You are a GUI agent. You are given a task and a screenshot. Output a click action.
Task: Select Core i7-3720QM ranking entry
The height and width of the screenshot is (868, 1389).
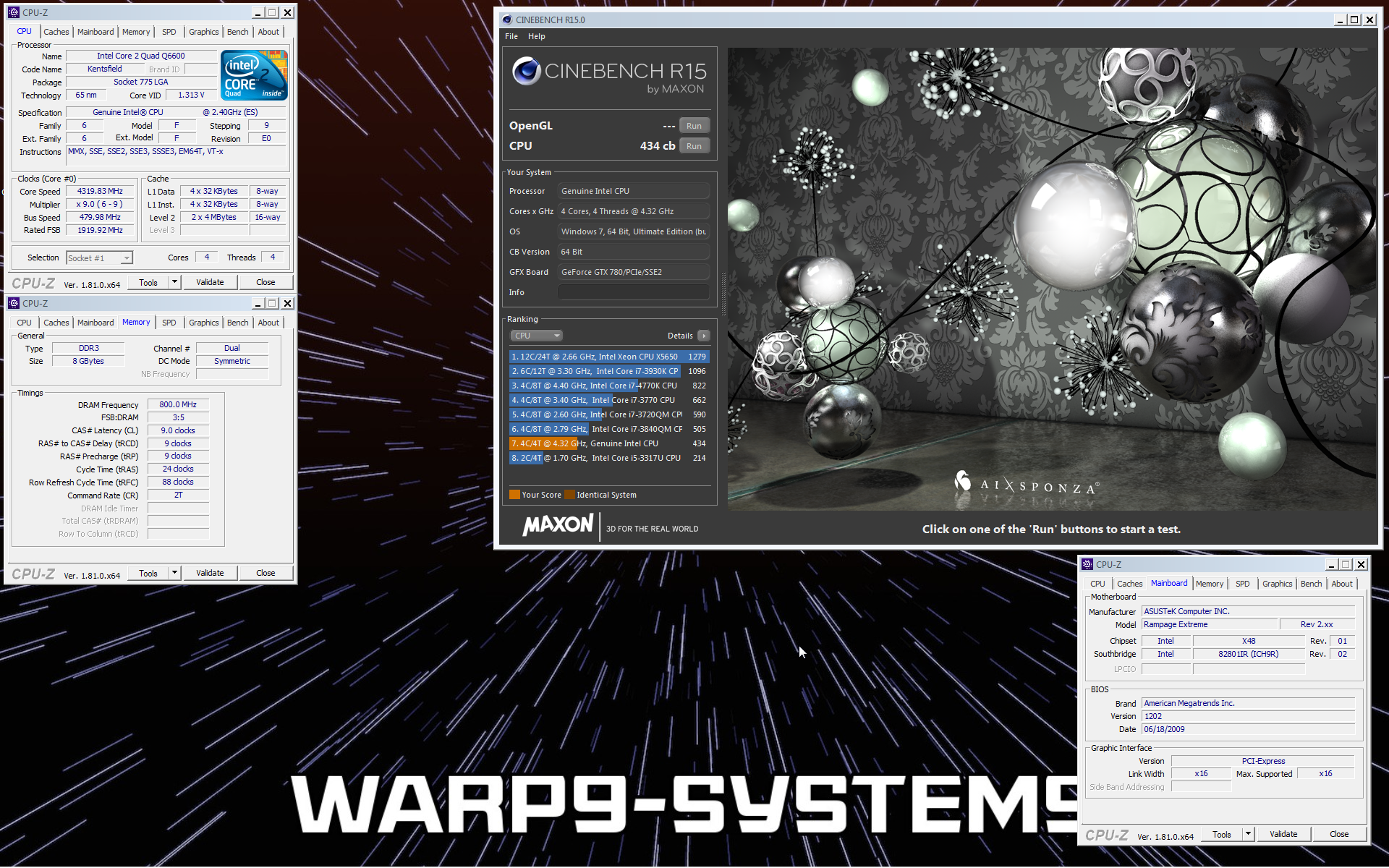click(x=609, y=414)
